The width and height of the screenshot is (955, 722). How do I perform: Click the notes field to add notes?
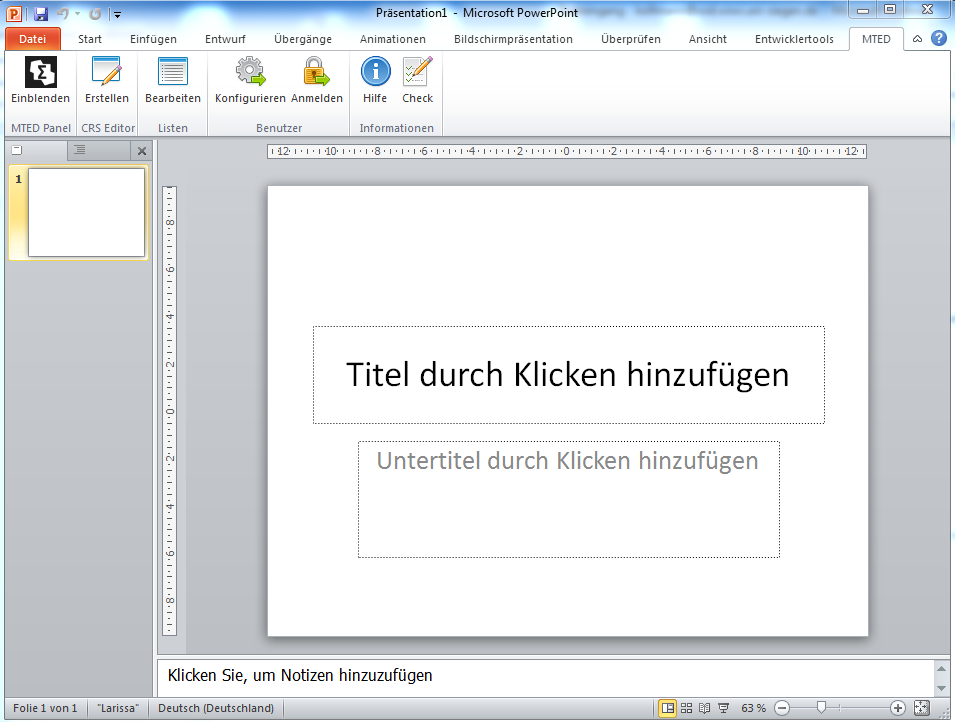coord(546,676)
